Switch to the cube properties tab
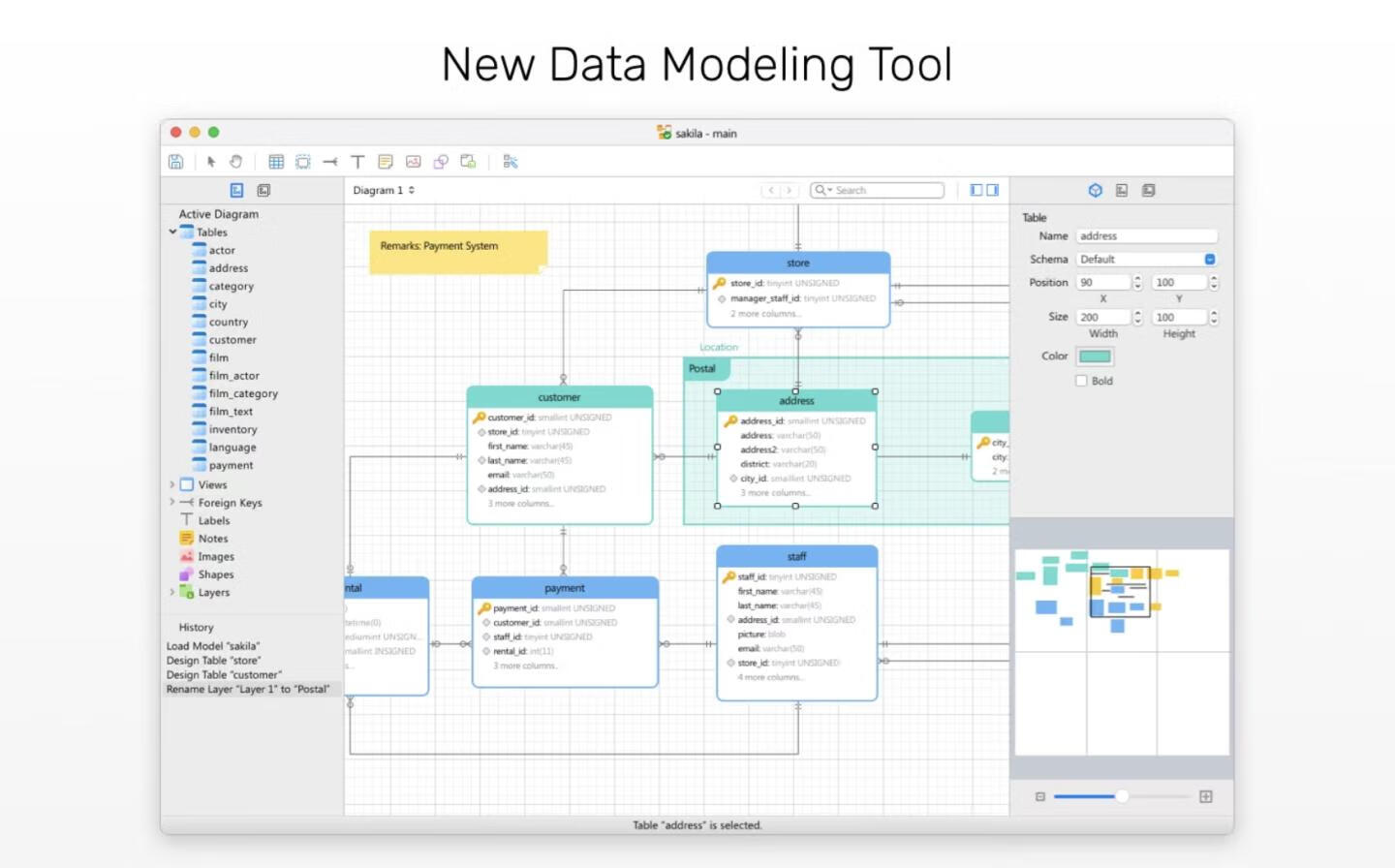The width and height of the screenshot is (1395, 868). (x=1095, y=191)
